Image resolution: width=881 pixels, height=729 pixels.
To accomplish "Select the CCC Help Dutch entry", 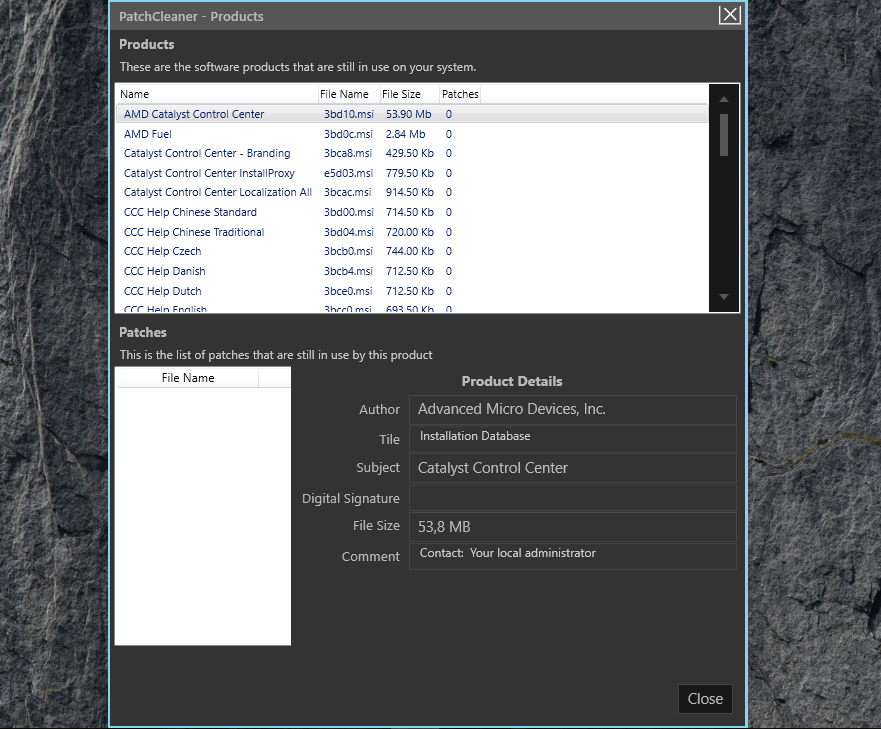I will point(162,291).
